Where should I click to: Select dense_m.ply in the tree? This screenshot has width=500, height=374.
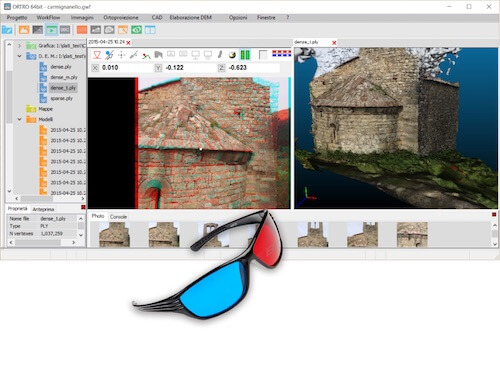click(64, 77)
